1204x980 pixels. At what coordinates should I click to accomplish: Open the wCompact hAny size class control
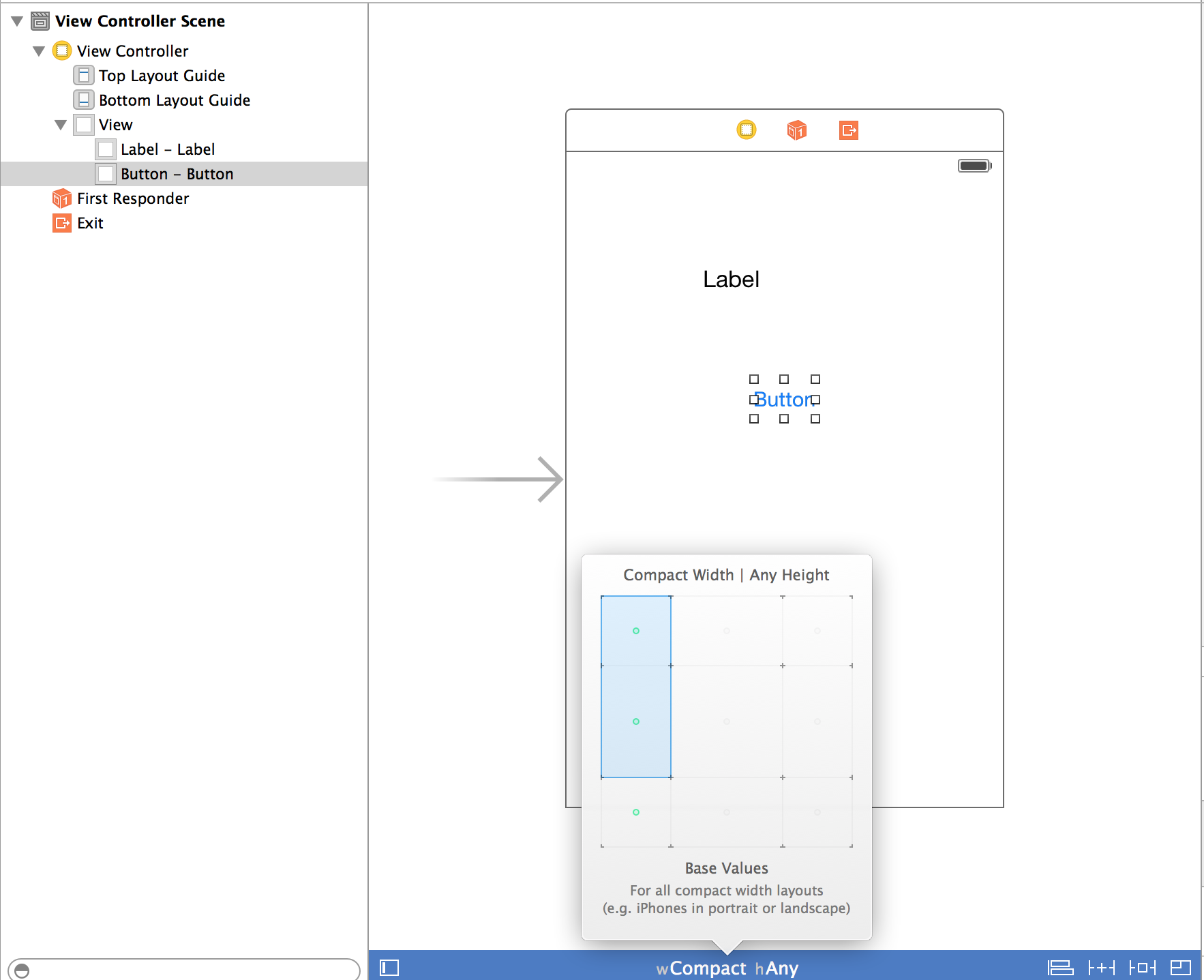point(727,968)
